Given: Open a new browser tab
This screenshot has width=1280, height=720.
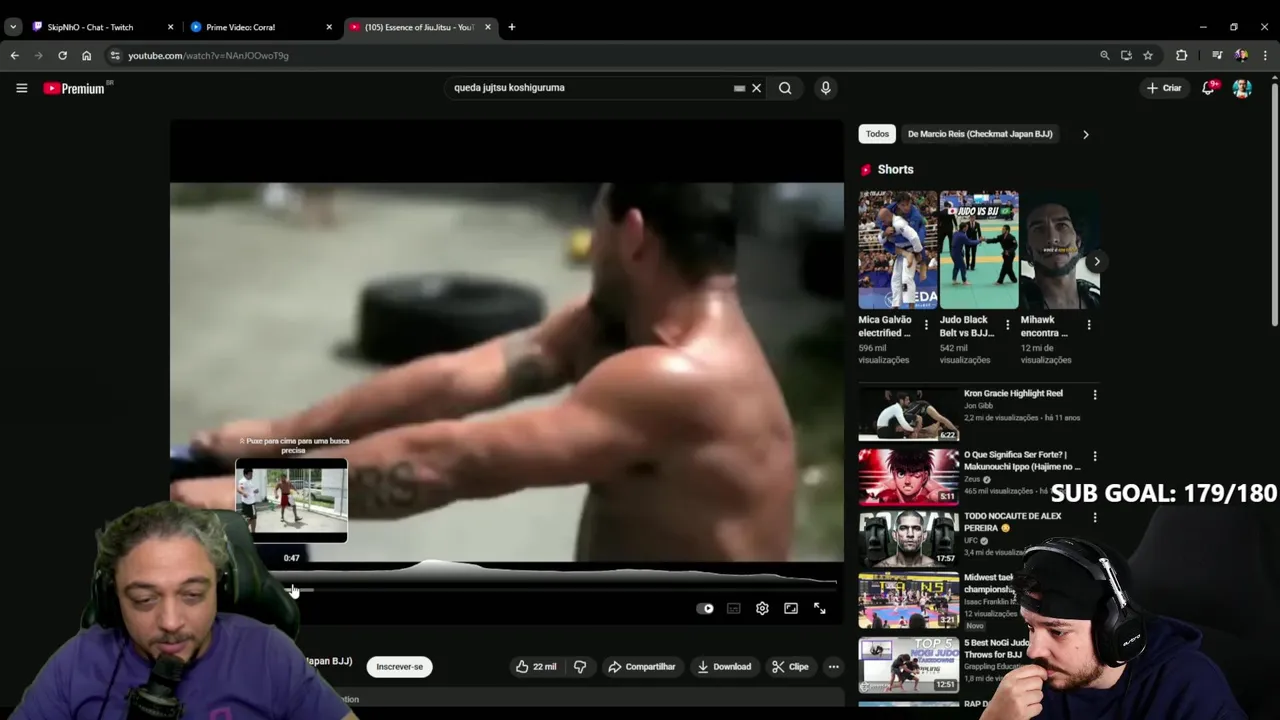Looking at the screenshot, I should 511,27.
